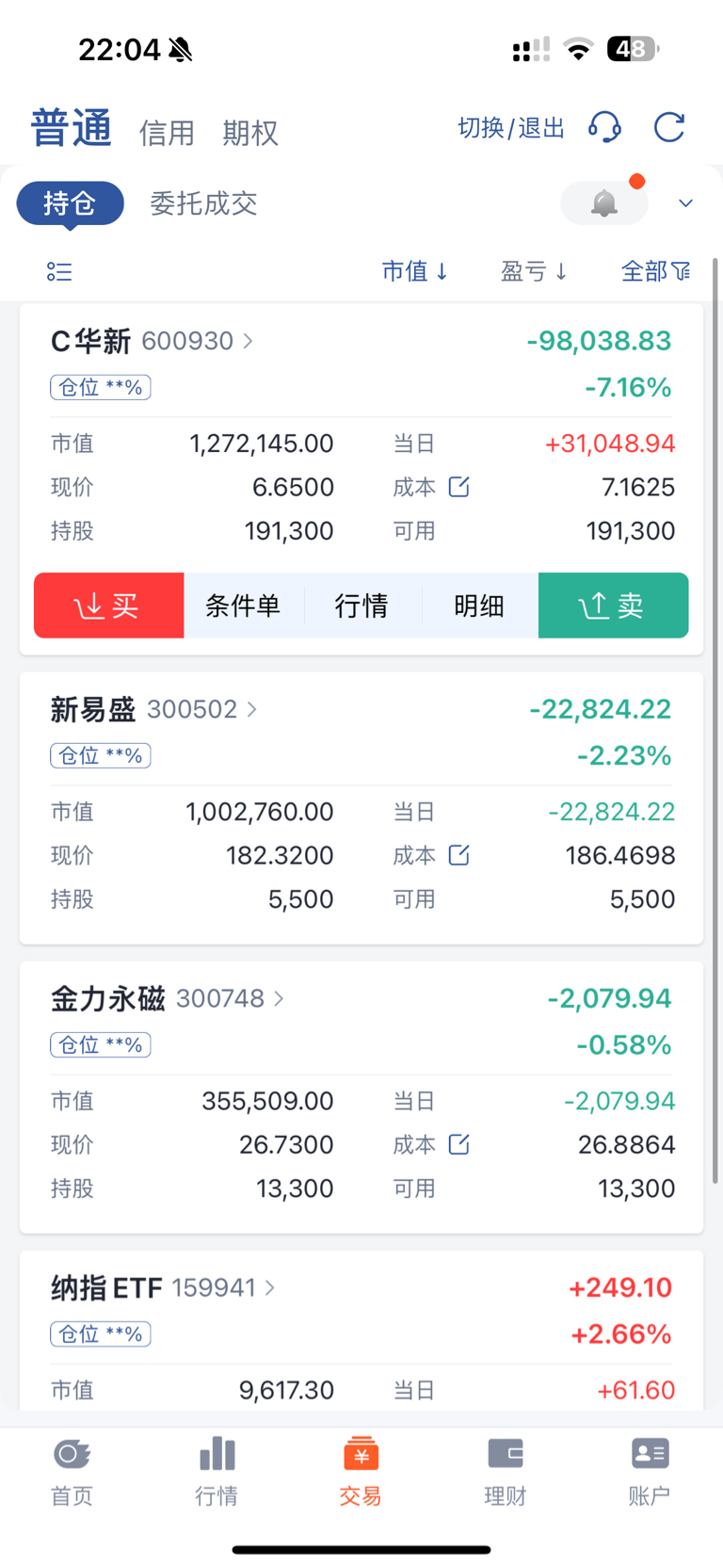Edit cost price icon for C华新
723x1568 pixels.
458,487
